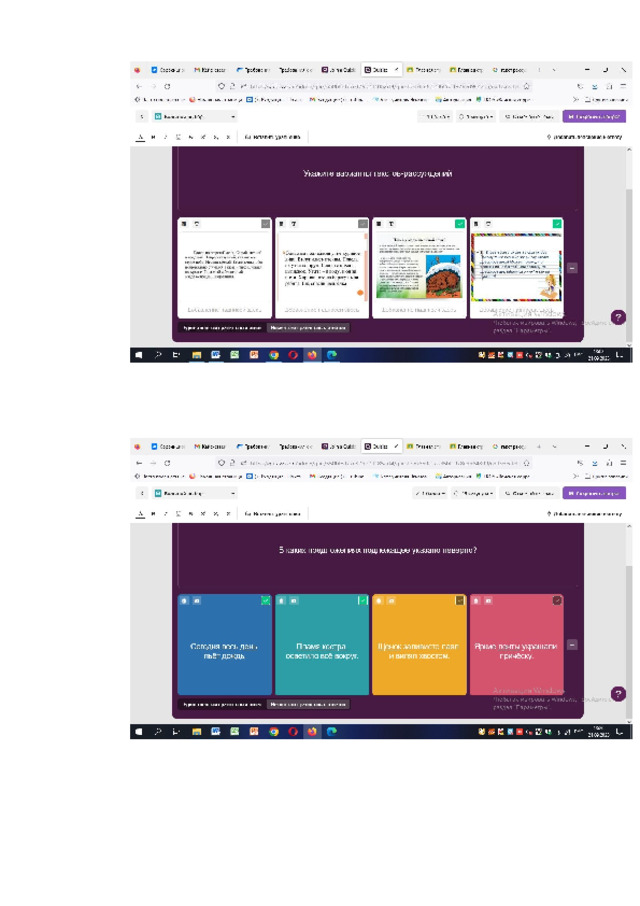Mark second image answer as correct
Image resolution: width=640 pixels, height=906 pixels.
pyautogui.click(x=363, y=224)
